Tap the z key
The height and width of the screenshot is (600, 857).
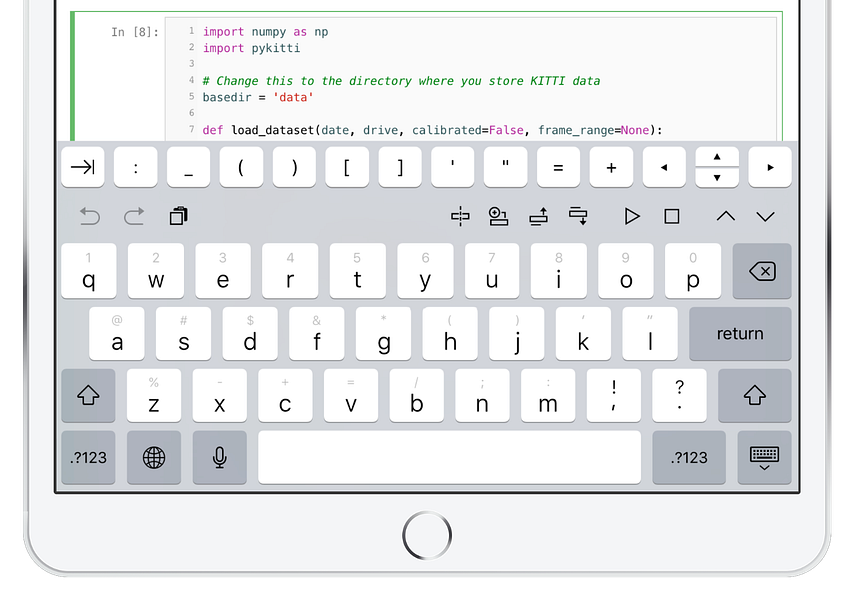154,396
